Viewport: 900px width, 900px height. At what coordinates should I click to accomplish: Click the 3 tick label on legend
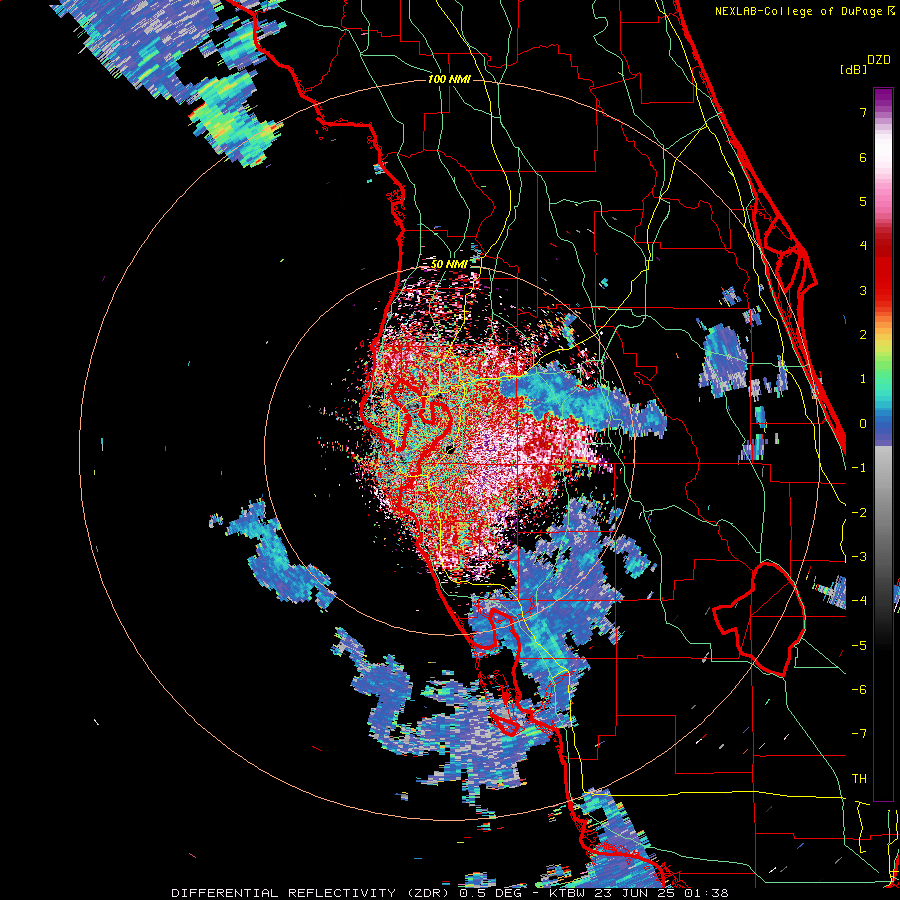pos(863,290)
